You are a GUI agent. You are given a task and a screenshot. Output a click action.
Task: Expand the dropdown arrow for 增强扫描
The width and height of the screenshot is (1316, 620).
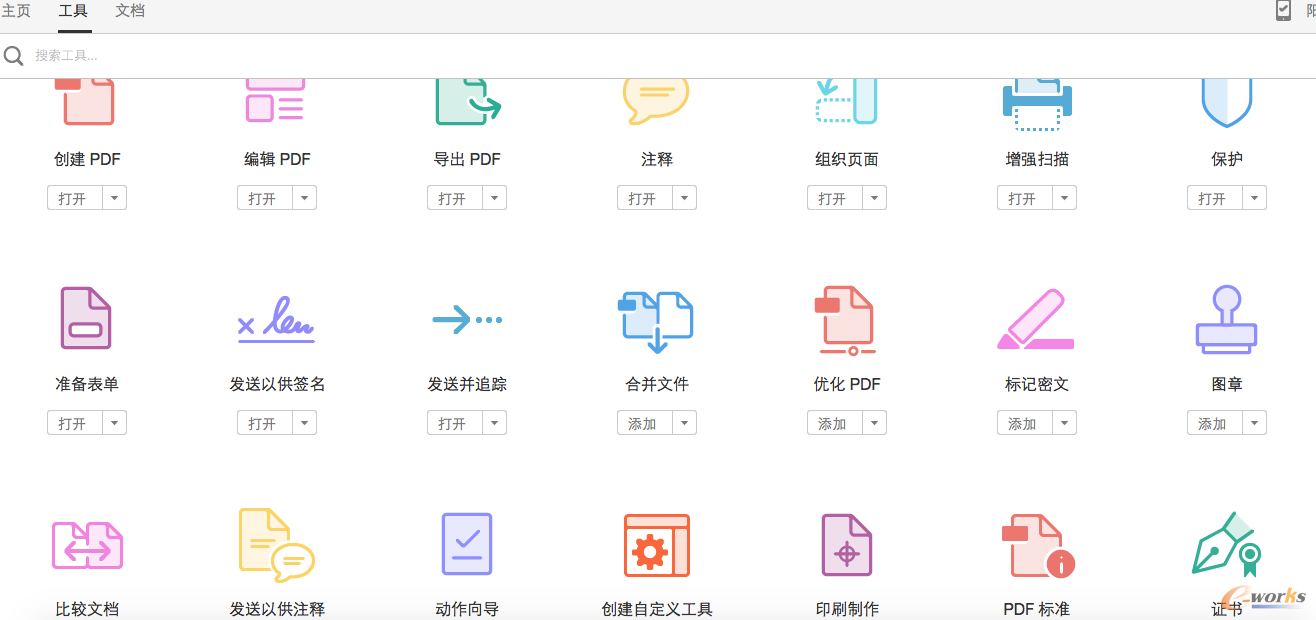1064,198
